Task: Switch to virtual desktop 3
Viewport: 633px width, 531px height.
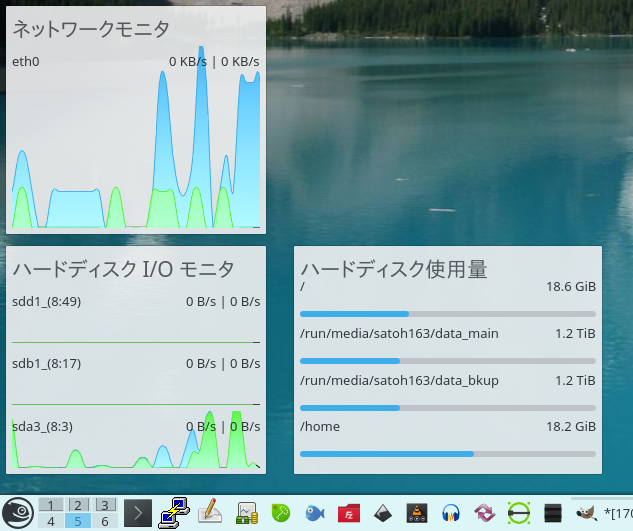Action: (105, 505)
